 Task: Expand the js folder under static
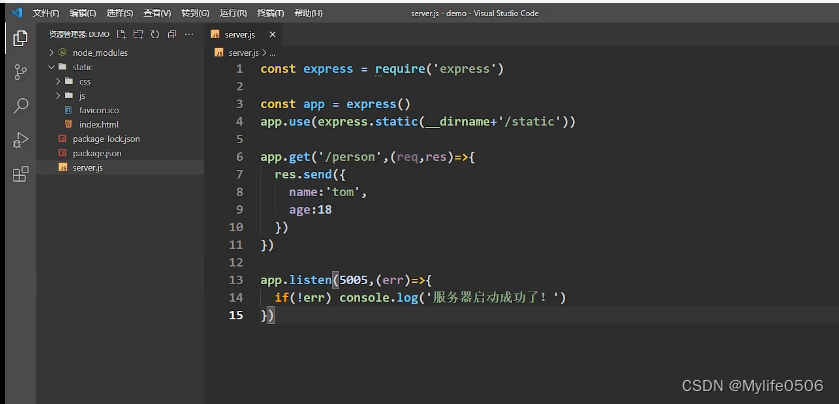(82, 95)
